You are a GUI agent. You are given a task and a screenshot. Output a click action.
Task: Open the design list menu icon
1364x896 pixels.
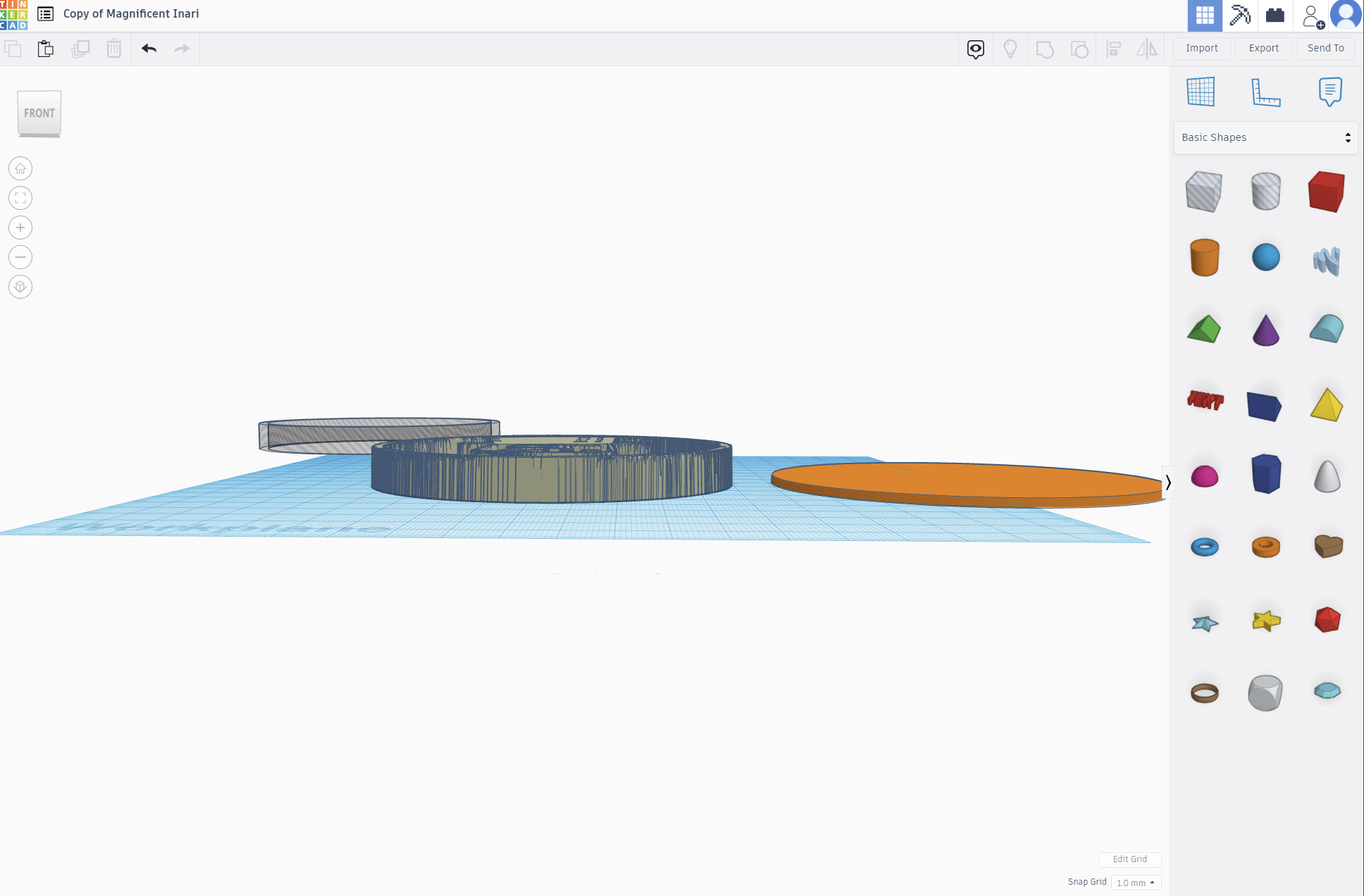coord(46,13)
